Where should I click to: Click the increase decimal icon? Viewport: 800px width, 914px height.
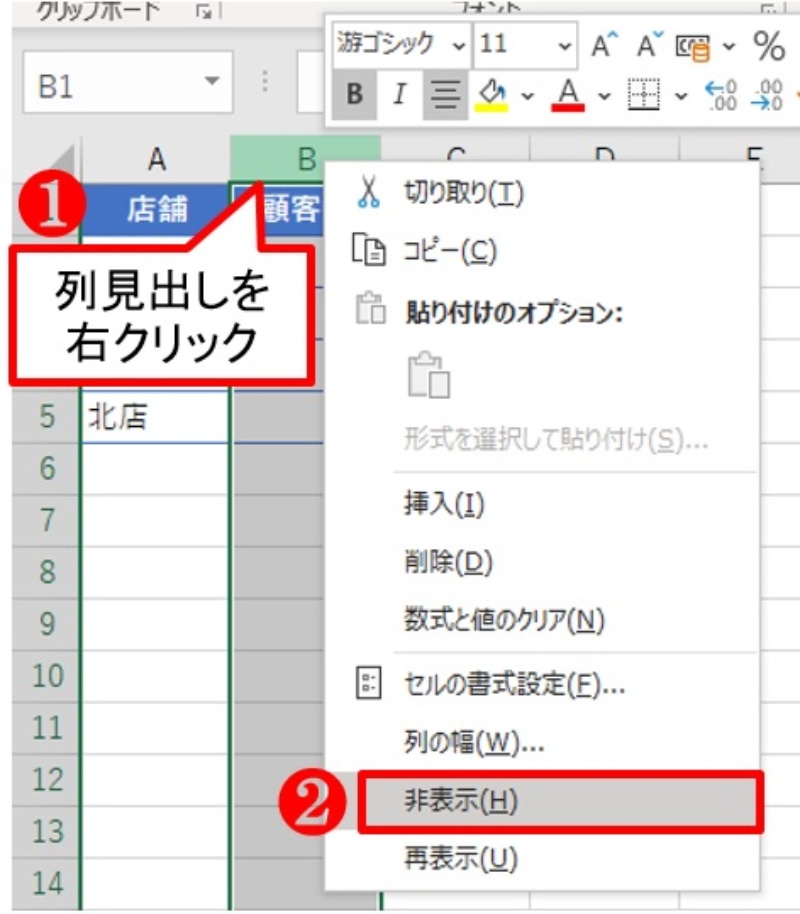point(719,95)
